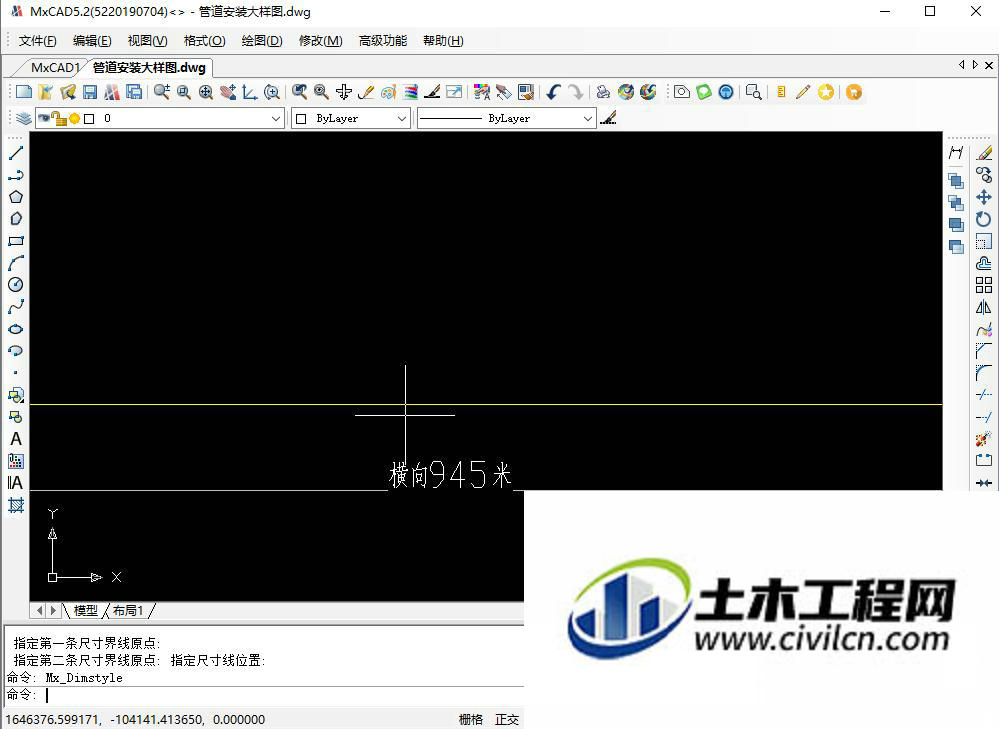The height and width of the screenshot is (729, 999).
Task: Toggle layer 0 visibility eye icon
Action: (43, 117)
